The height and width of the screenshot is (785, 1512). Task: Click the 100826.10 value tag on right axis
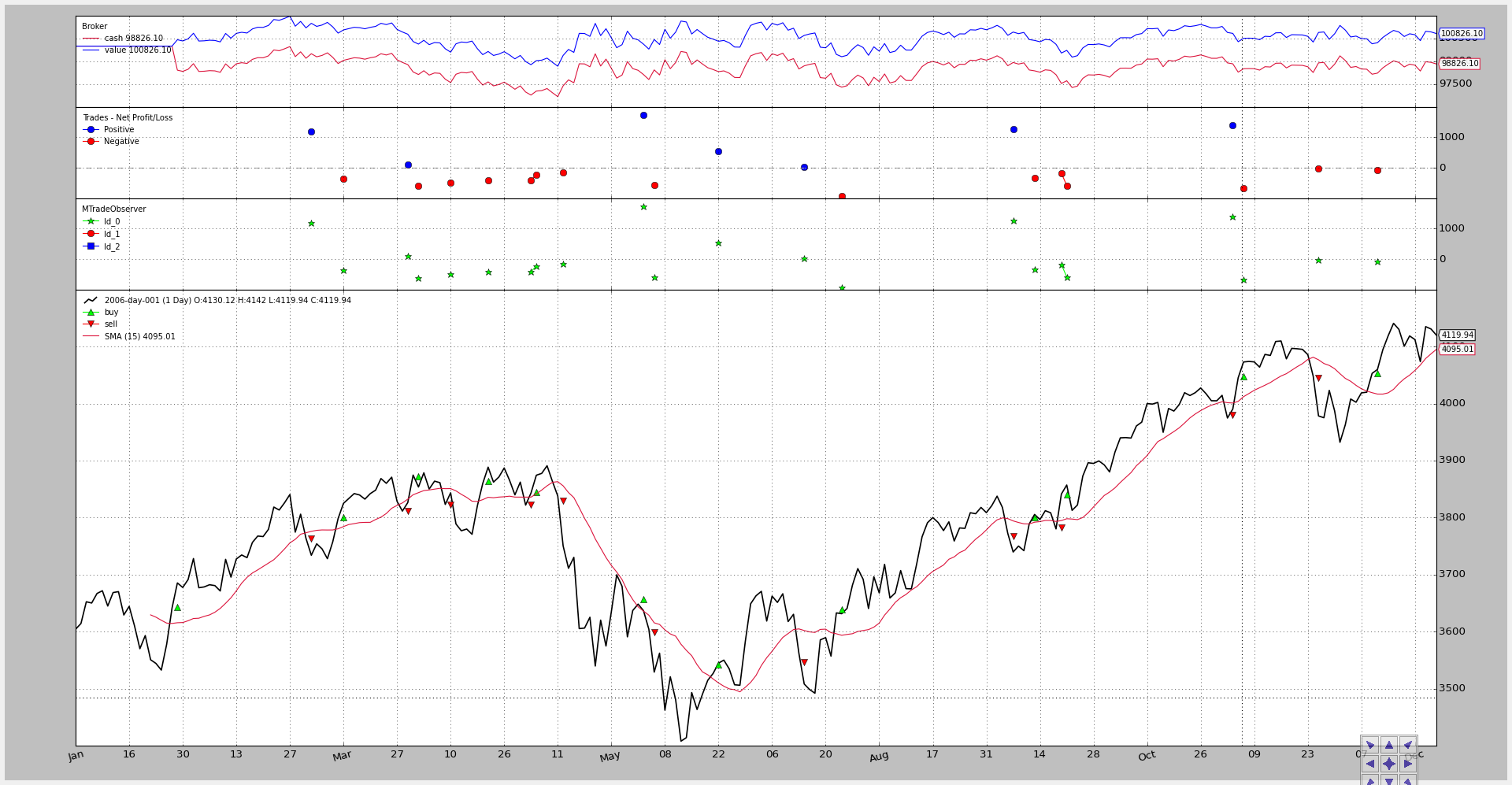tap(1461, 34)
